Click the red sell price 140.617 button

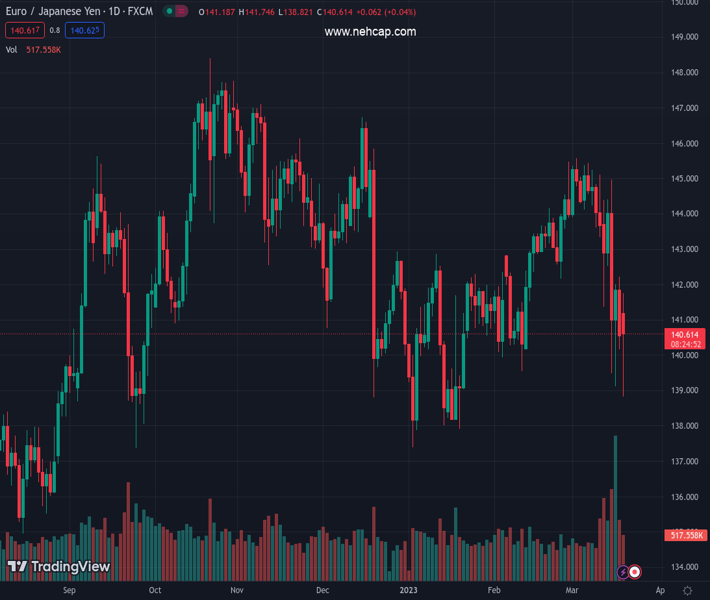pyautogui.click(x=25, y=31)
